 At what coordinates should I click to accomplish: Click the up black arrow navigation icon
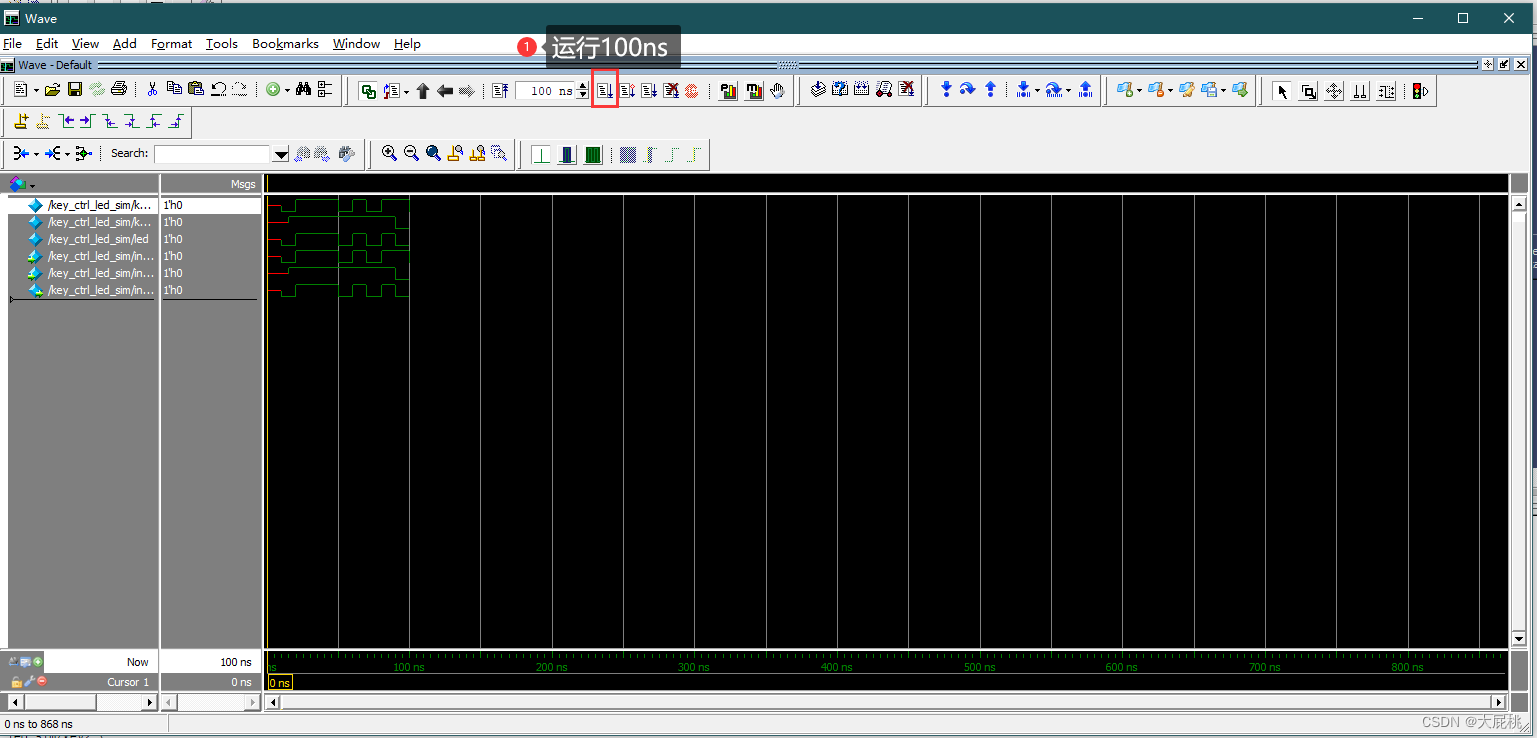[423, 91]
